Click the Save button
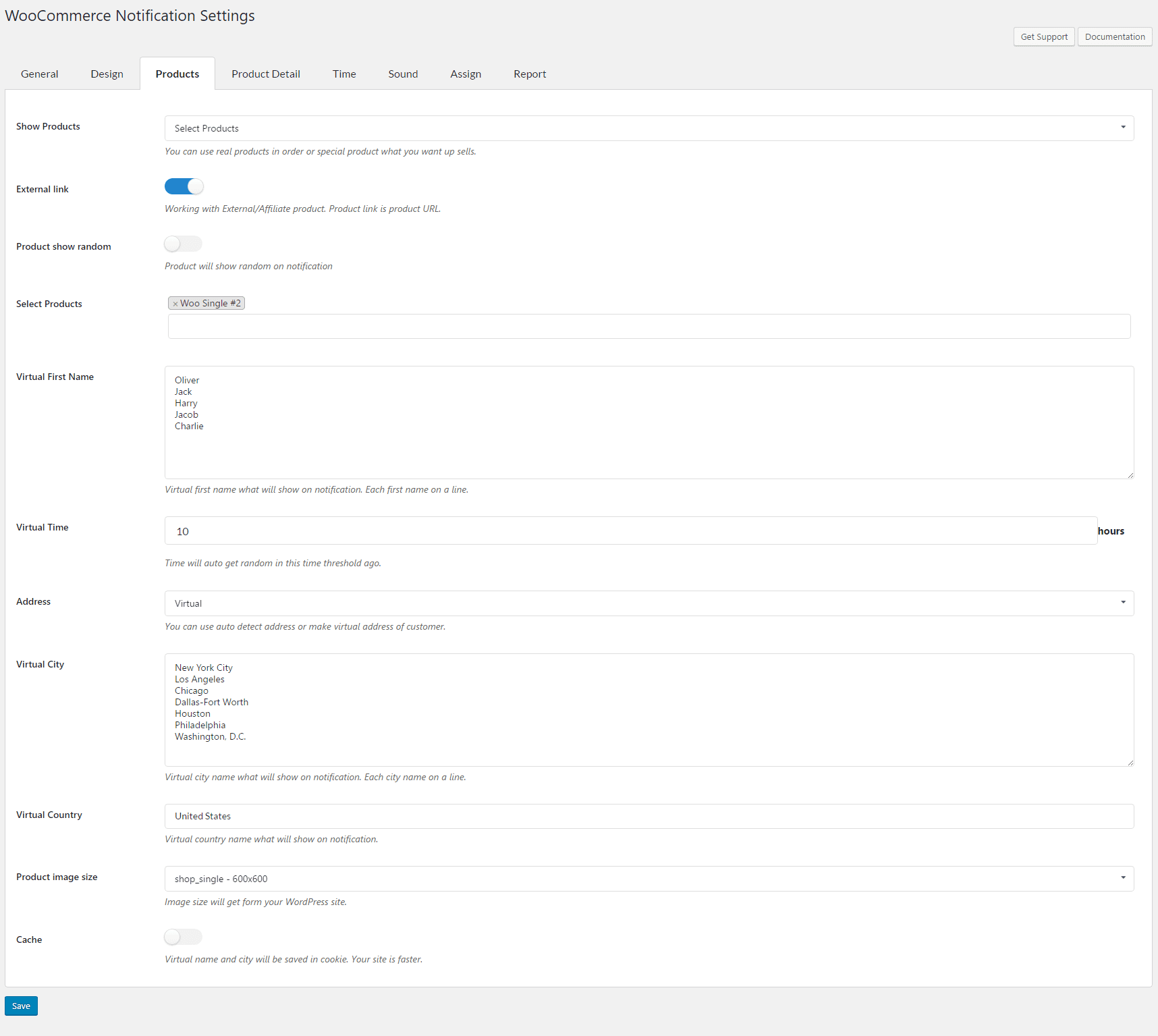Screen dimensions: 1158x1036 [x=21, y=1006]
